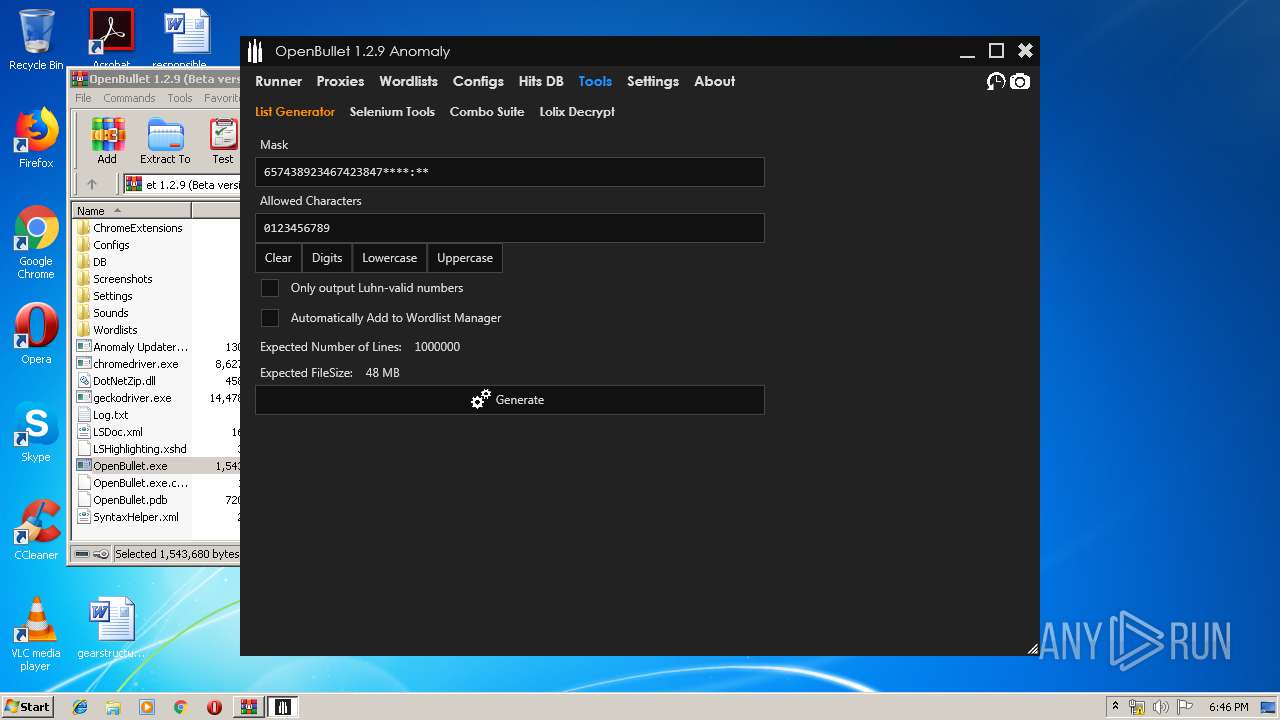The image size is (1280, 720).
Task: Click the Clear characters button
Action: point(278,258)
